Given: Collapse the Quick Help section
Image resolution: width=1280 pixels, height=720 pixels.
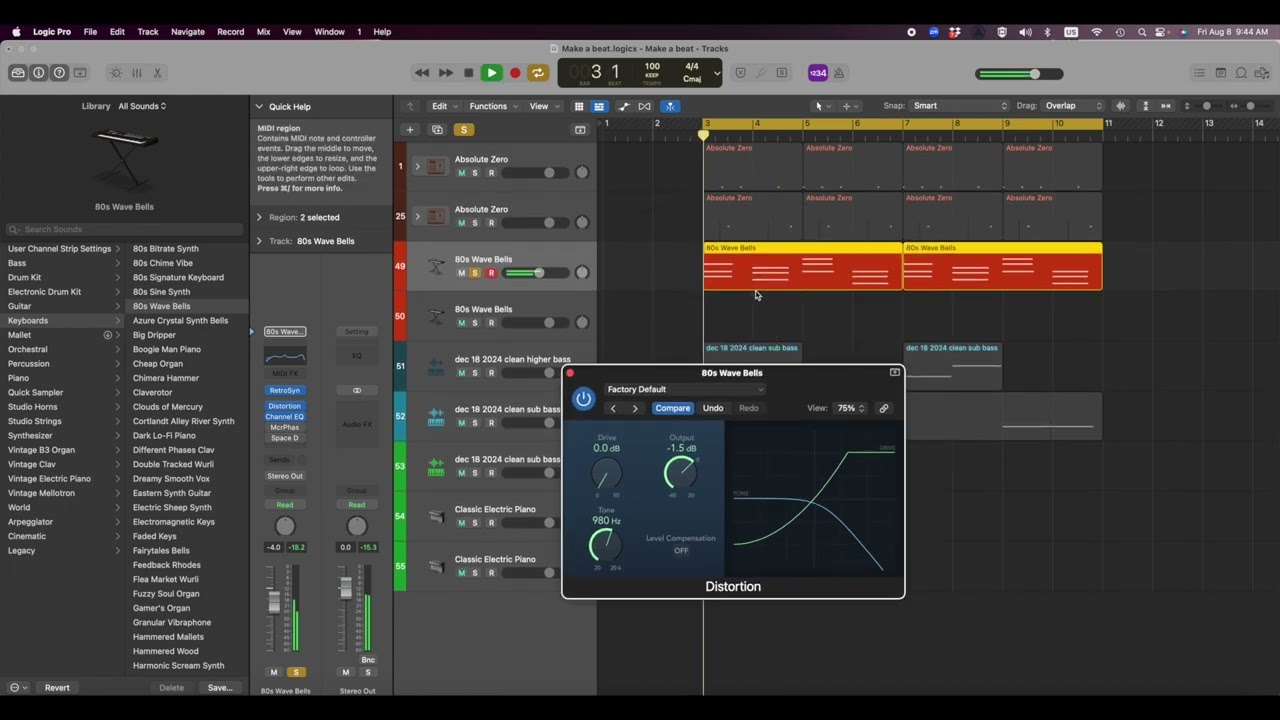Looking at the screenshot, I should 259,106.
